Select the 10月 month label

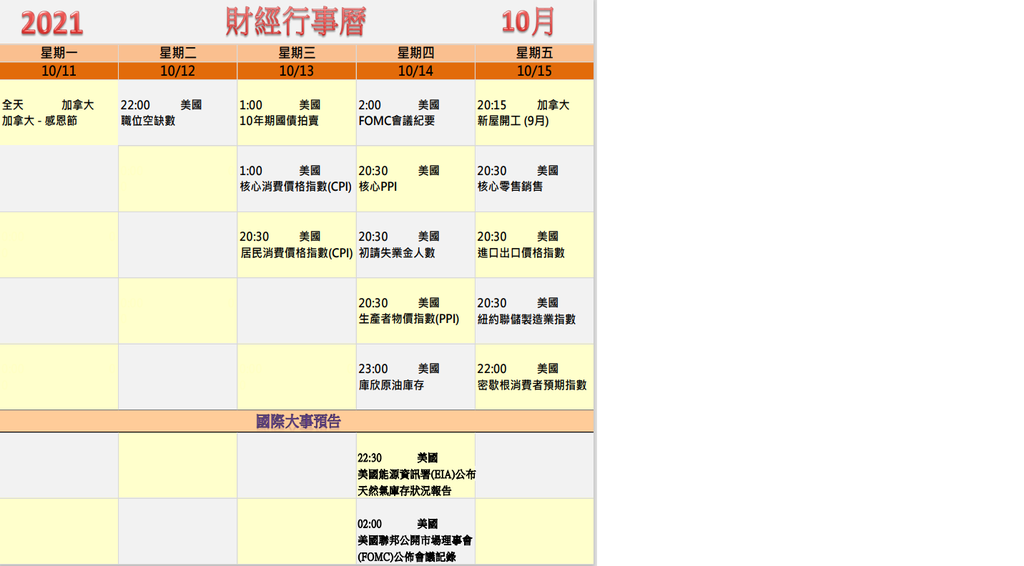528,22
